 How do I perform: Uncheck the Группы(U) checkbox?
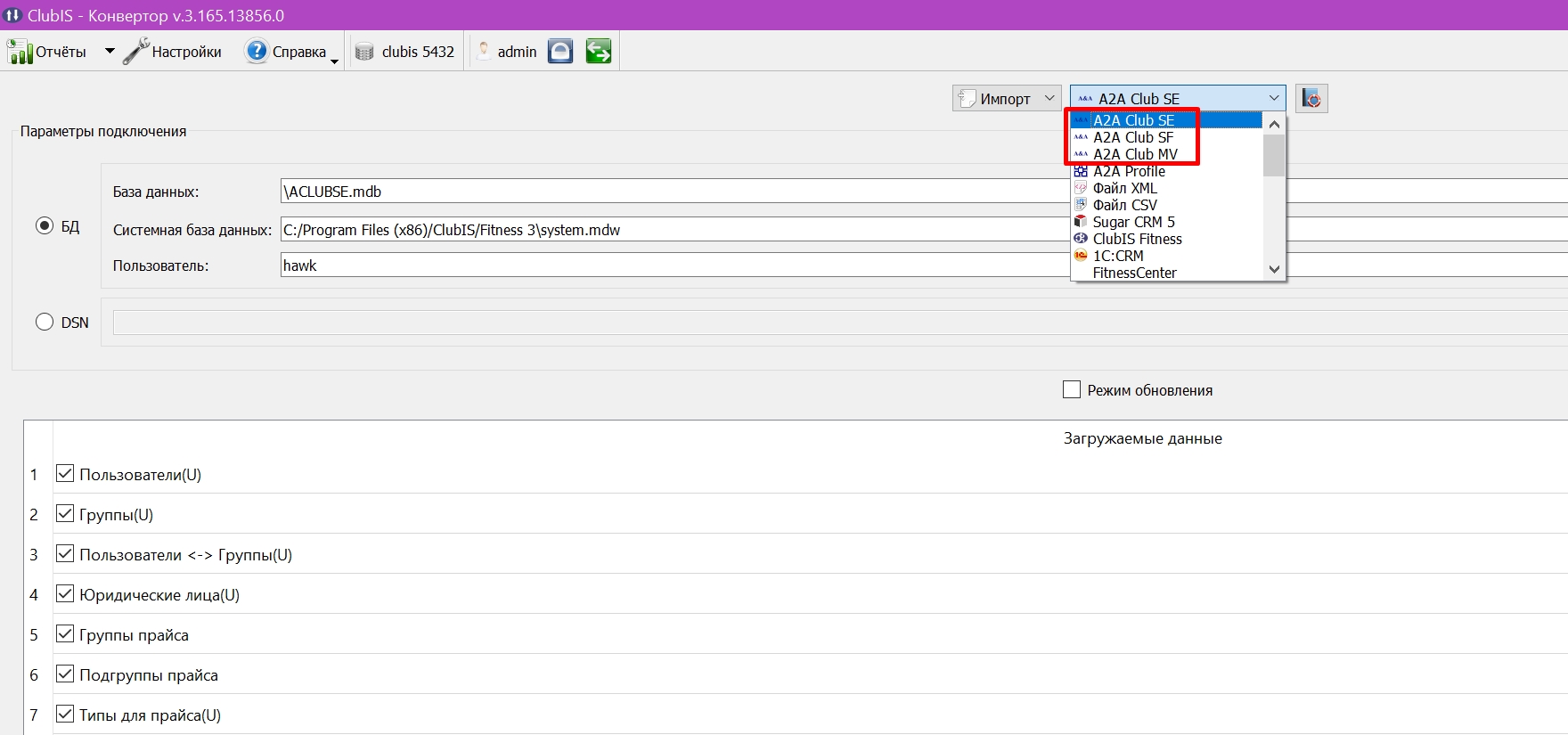coord(65,513)
